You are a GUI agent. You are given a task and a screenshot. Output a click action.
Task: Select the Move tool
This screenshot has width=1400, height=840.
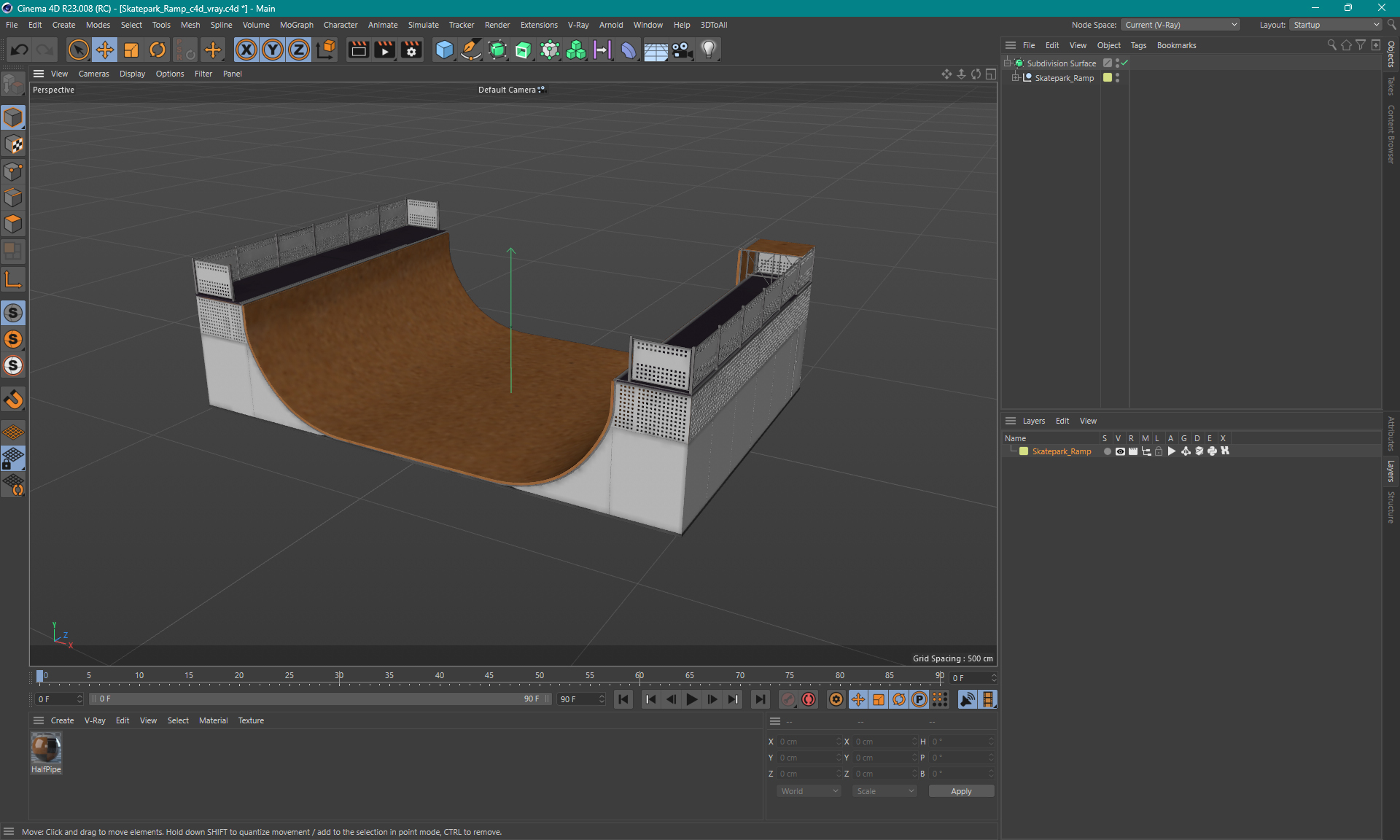(x=105, y=50)
